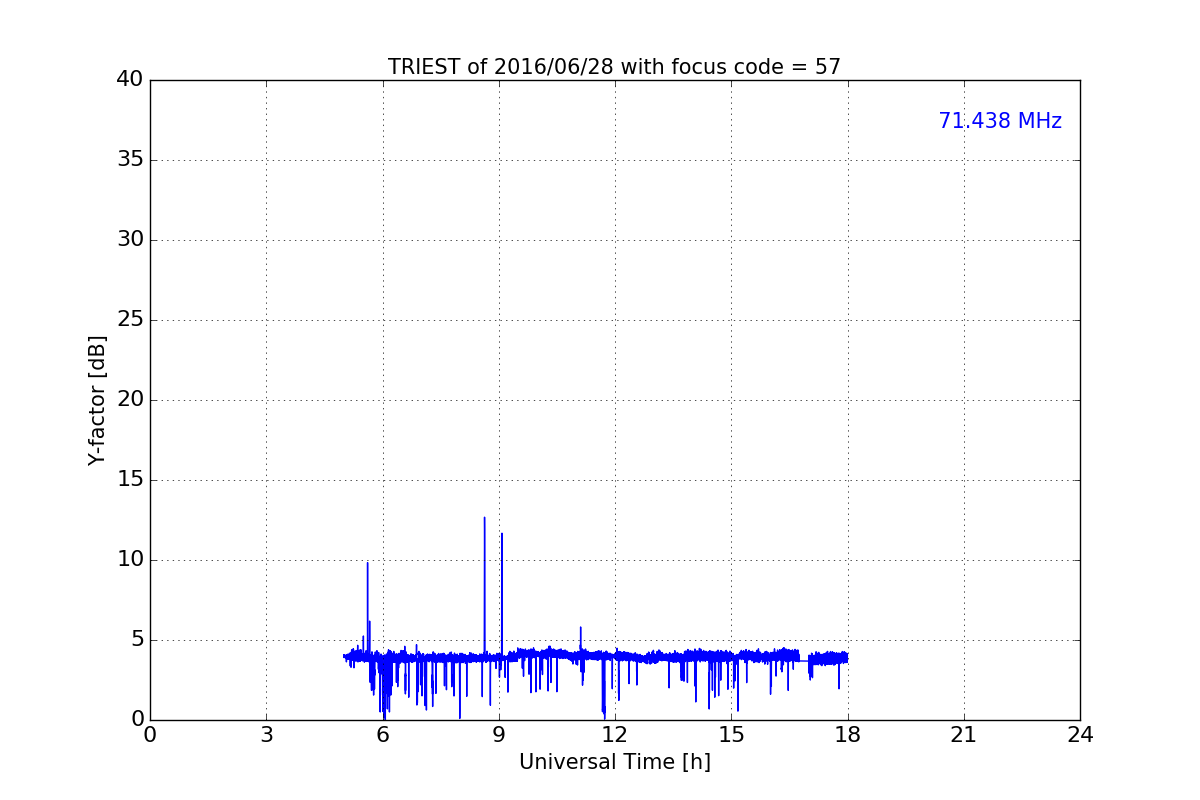
Task: Click the 'Universal Time [h]' axis label
Action: (615, 762)
